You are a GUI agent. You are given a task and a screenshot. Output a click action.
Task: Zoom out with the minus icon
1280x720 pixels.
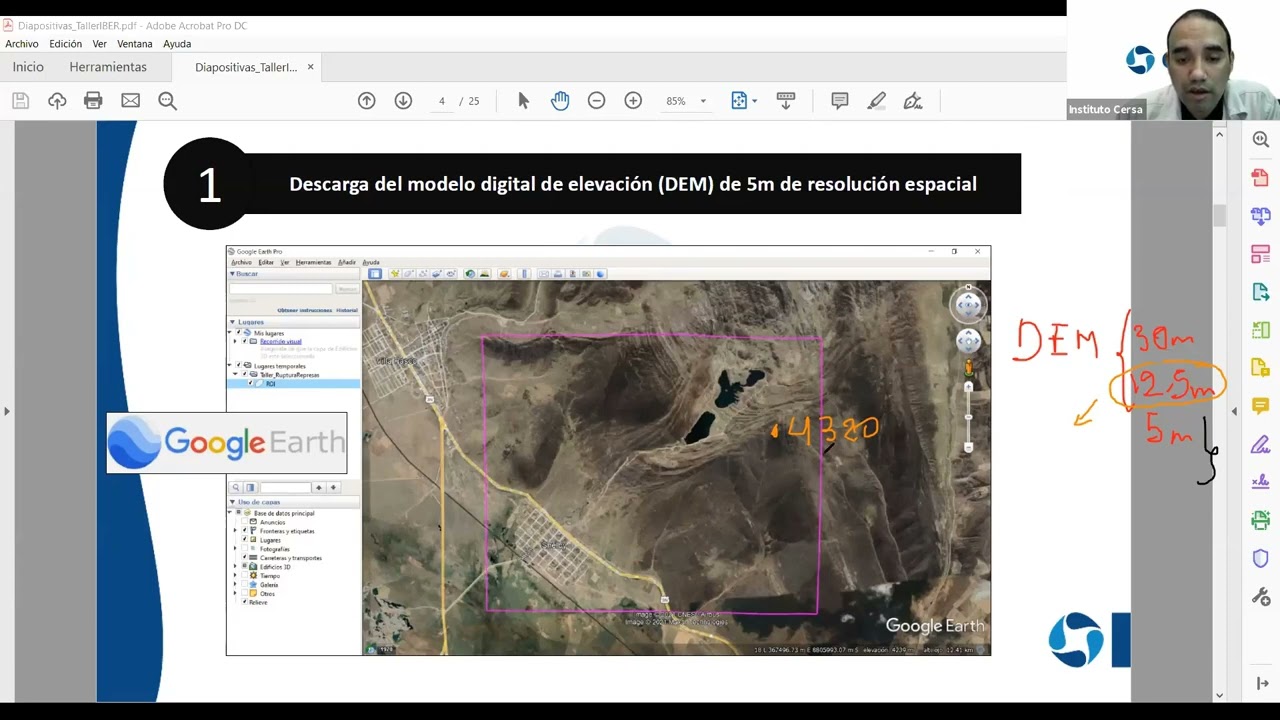tap(596, 101)
